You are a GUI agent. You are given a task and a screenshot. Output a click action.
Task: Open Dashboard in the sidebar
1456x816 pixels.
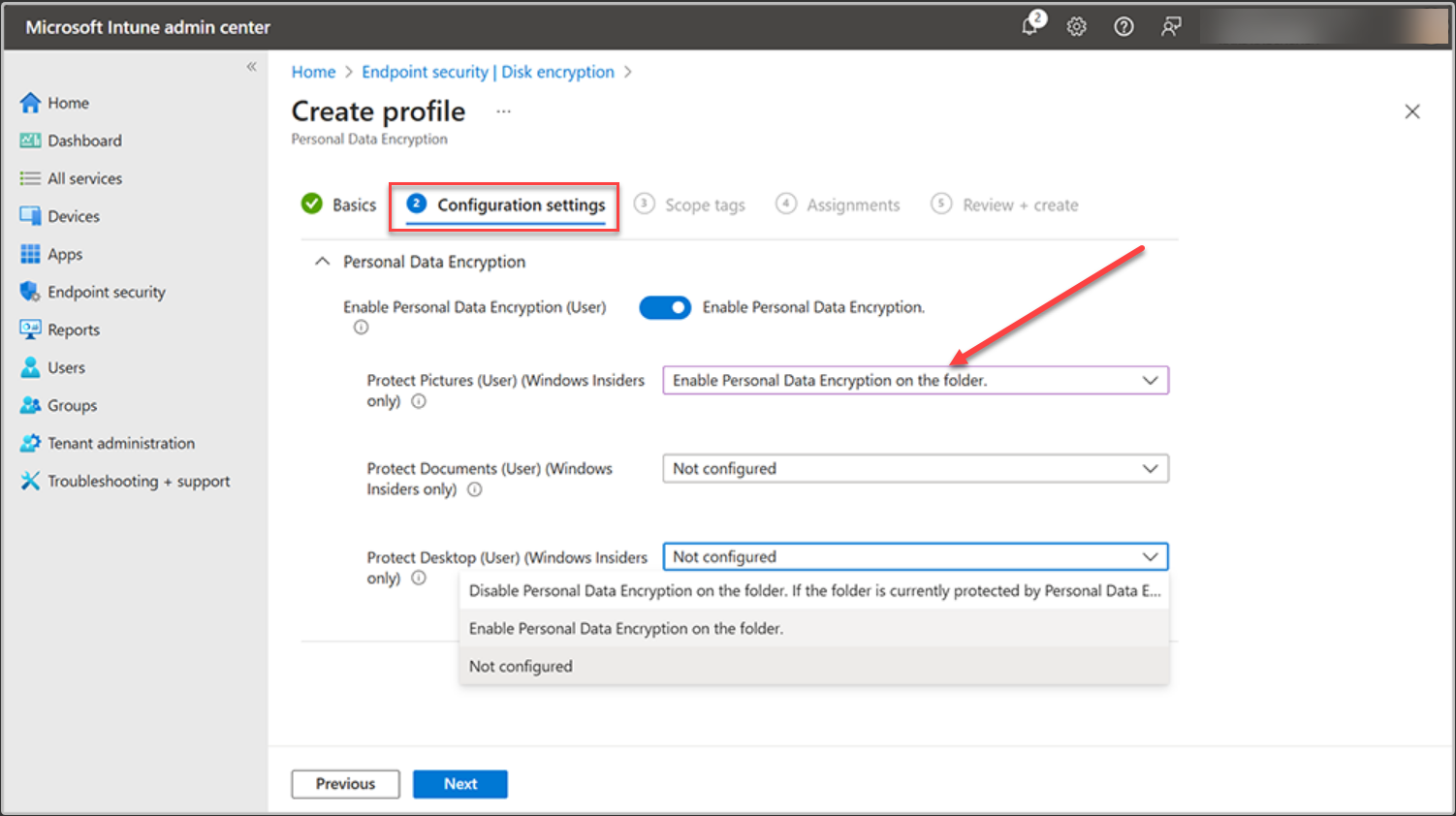85,141
